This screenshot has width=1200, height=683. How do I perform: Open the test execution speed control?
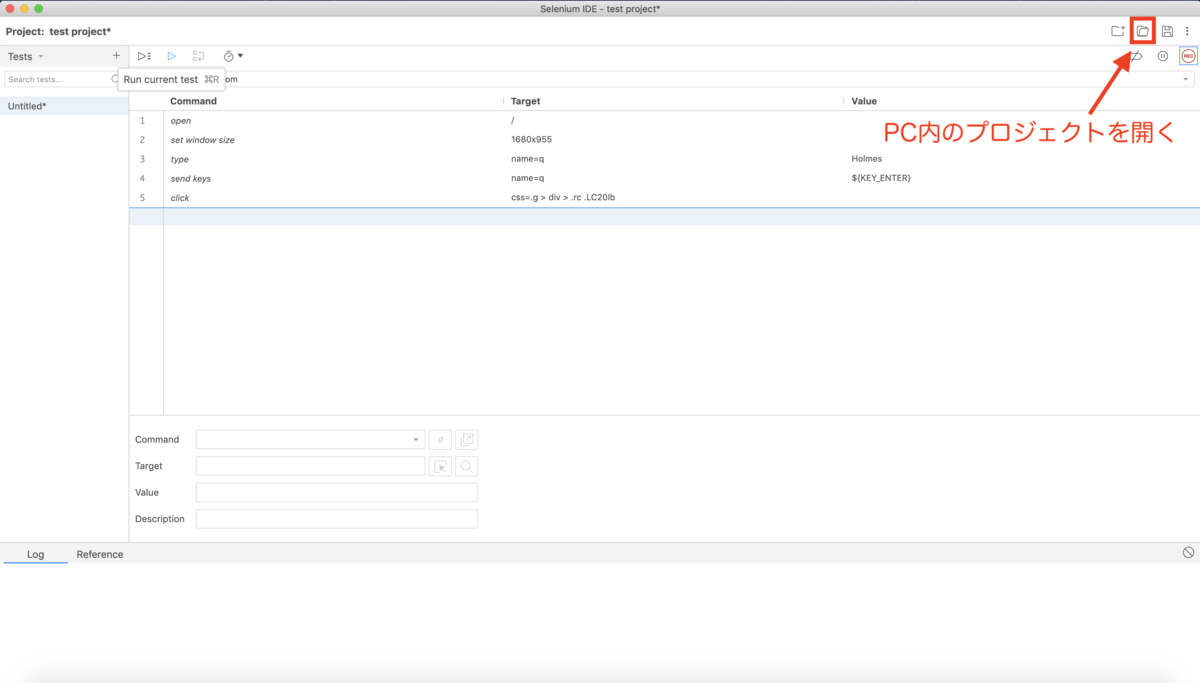[233, 56]
